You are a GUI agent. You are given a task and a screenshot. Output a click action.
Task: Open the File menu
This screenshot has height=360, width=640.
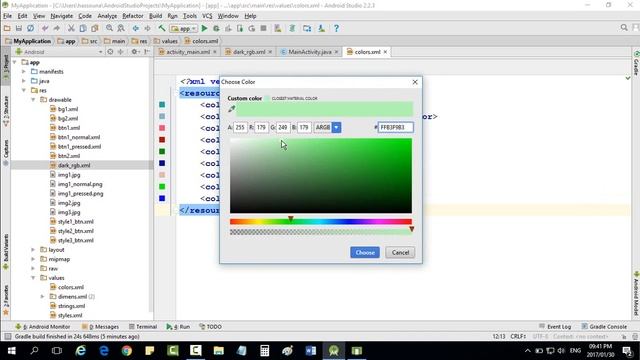tap(7, 16)
